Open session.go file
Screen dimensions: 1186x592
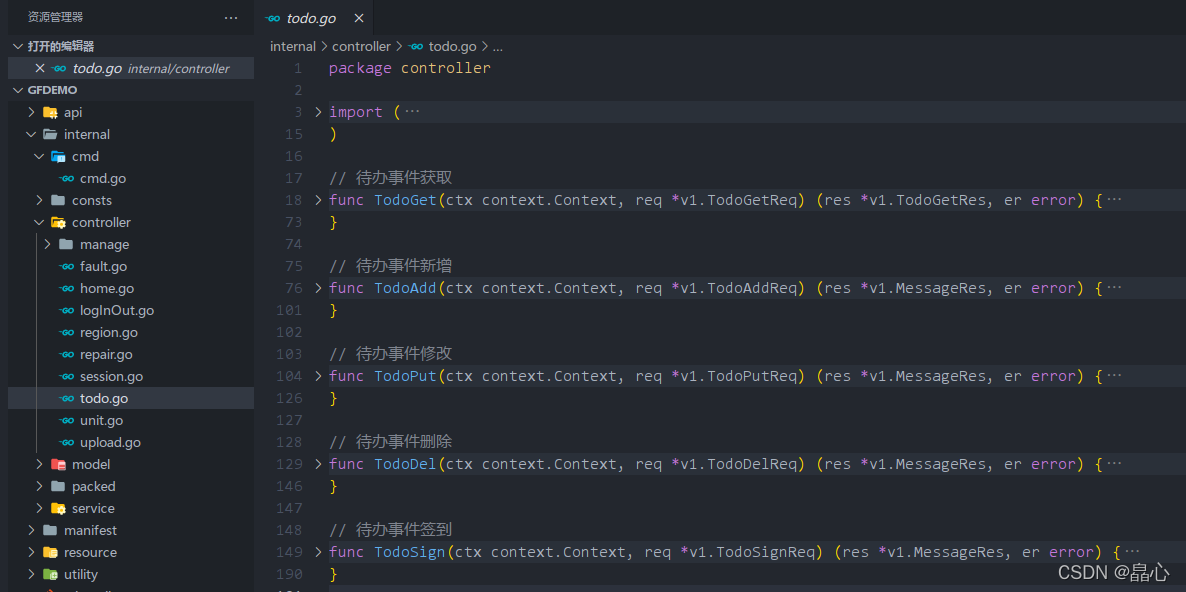[x=111, y=376]
